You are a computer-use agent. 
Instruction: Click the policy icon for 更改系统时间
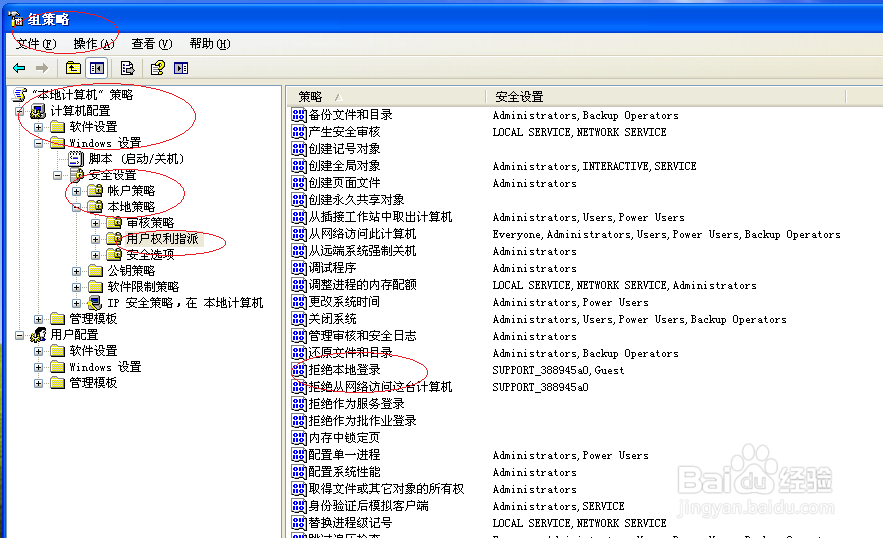[298, 302]
